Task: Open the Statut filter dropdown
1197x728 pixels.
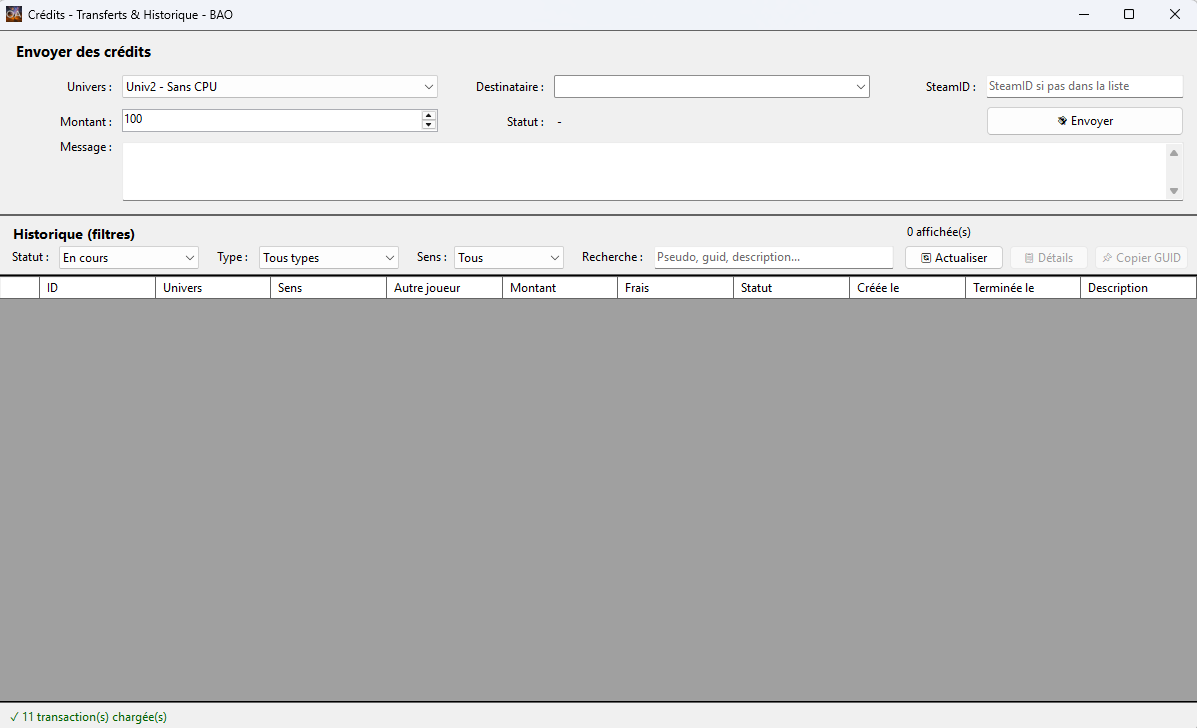Action: (x=128, y=258)
